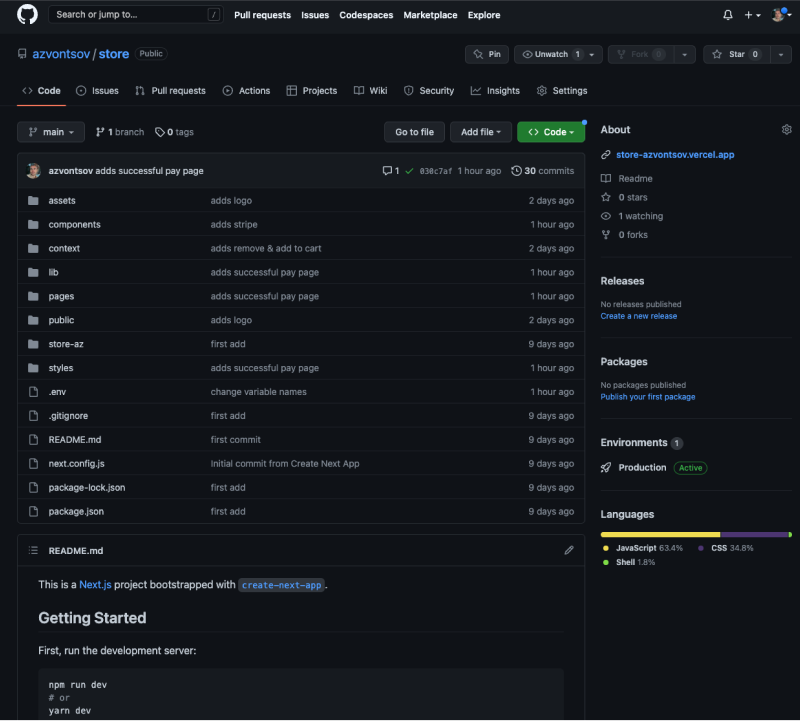Open commit hash 030c7af
The height and width of the screenshot is (721, 801).
click(436, 171)
